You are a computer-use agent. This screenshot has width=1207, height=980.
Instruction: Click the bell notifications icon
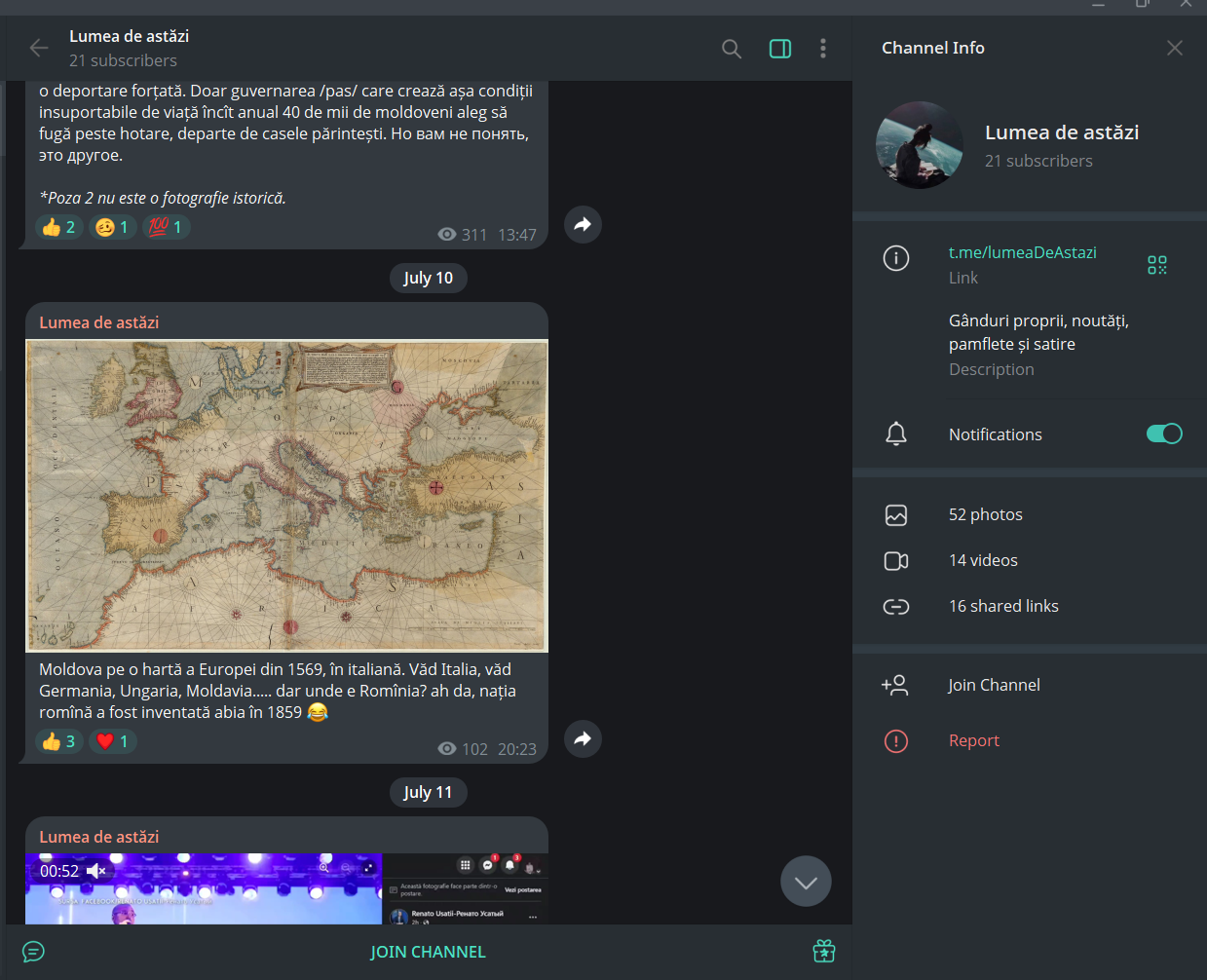896,434
